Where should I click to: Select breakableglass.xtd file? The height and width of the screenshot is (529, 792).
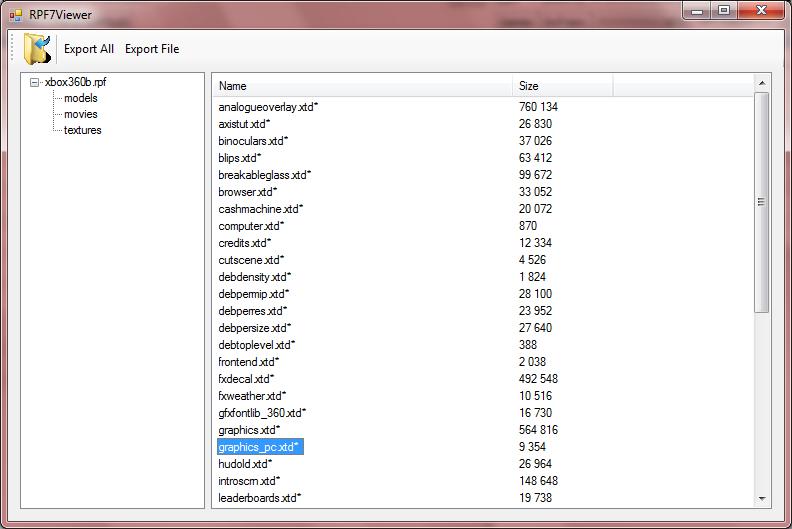point(265,175)
